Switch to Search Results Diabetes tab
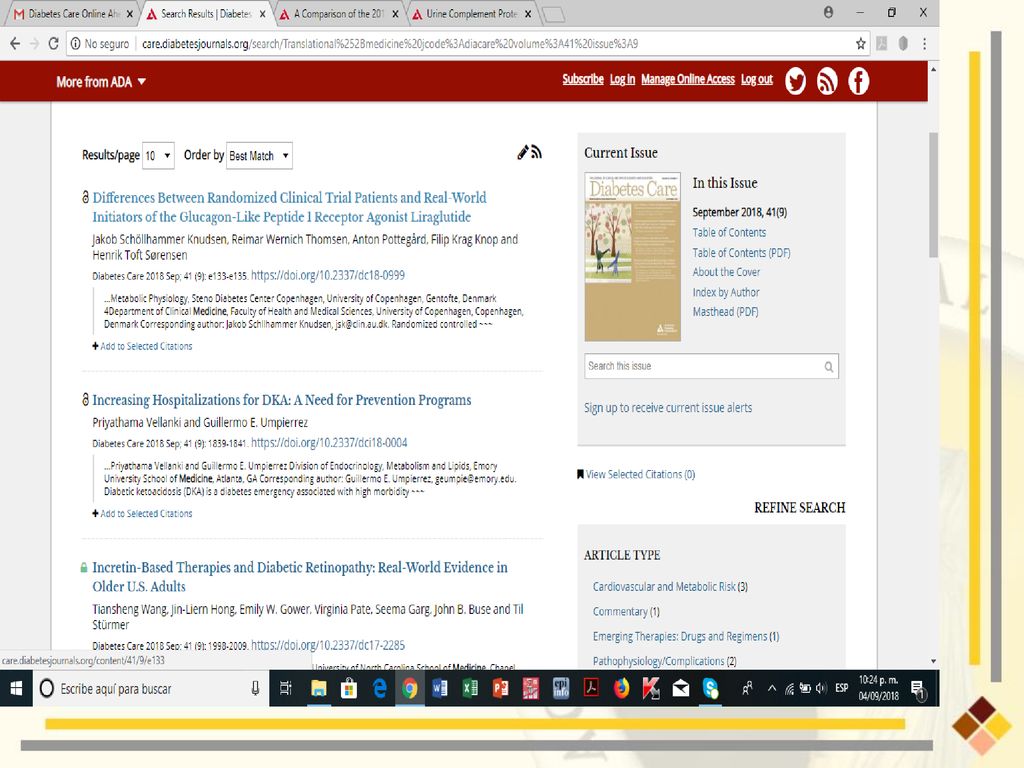The width and height of the screenshot is (1024, 768). point(206,14)
